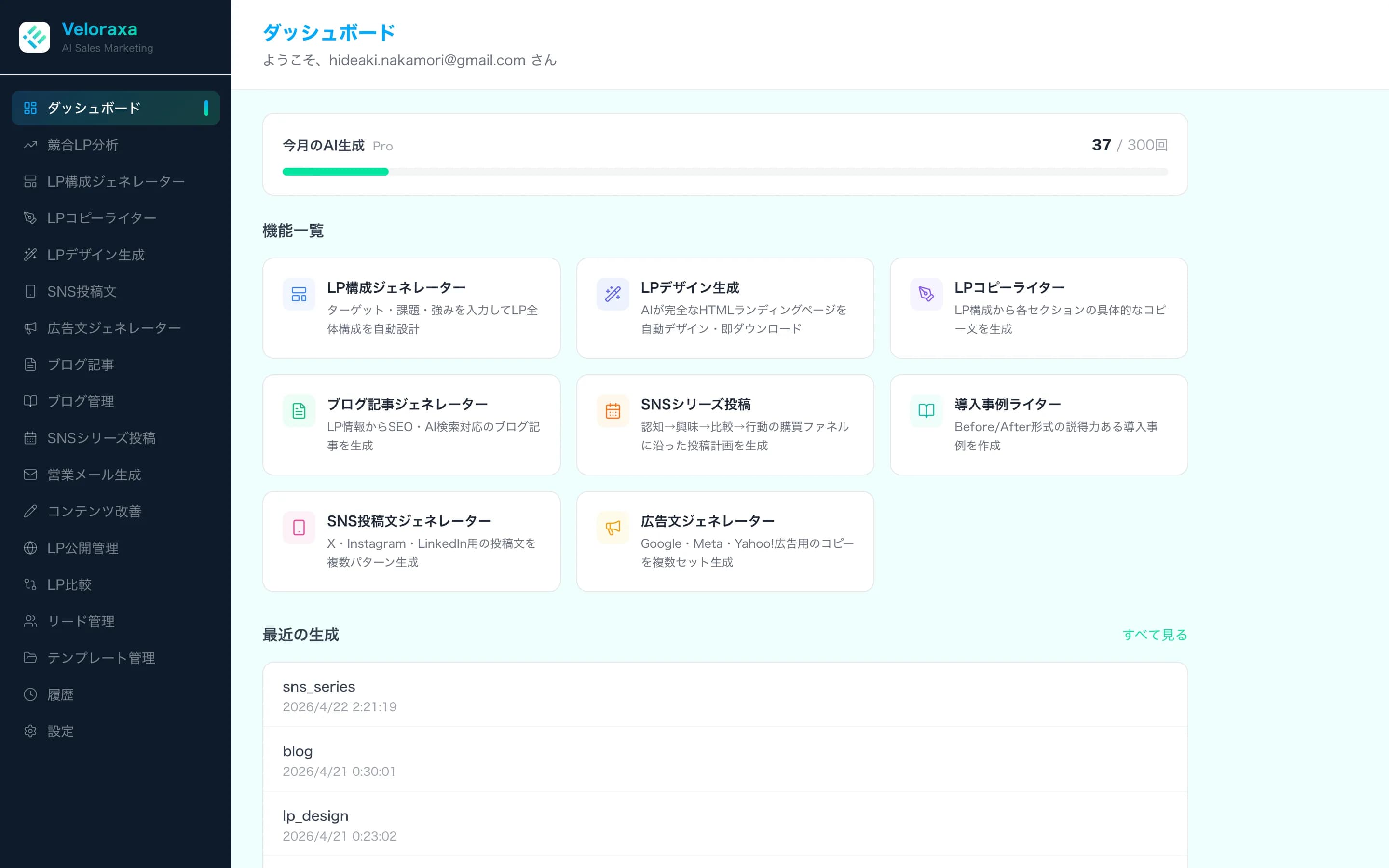
Task: Click the LPデザイン生成 magic wand icon
Action: click(613, 294)
